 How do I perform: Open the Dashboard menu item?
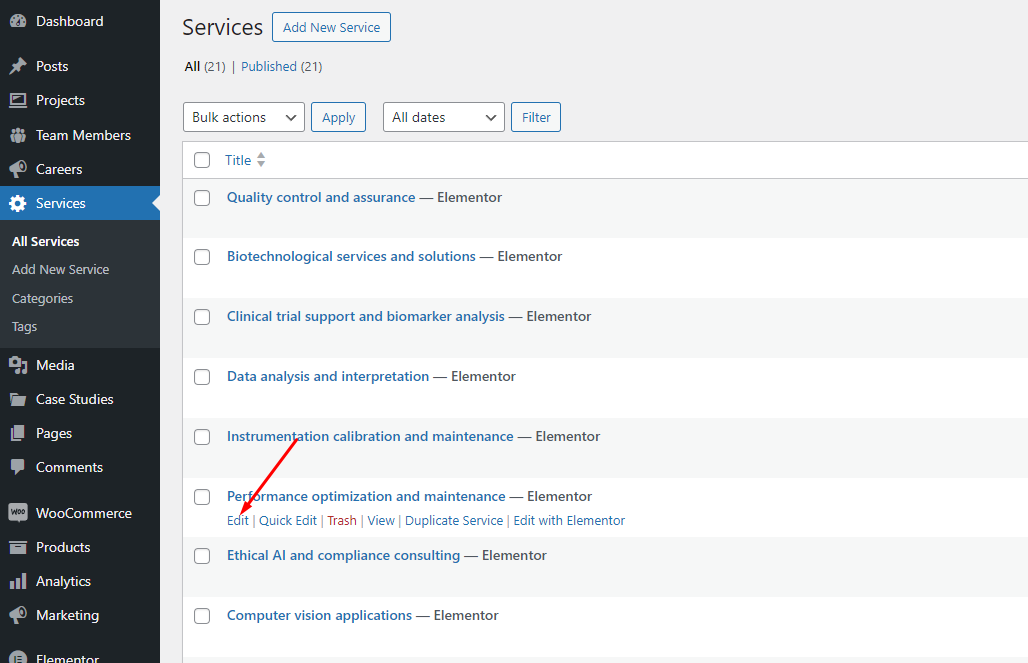pos(69,21)
